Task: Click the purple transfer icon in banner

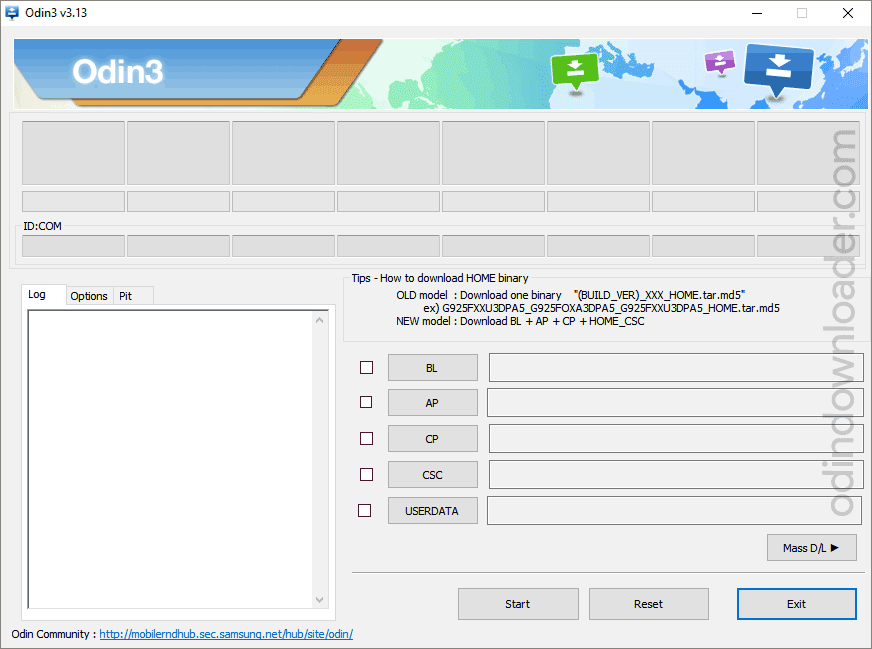Action: tap(720, 62)
